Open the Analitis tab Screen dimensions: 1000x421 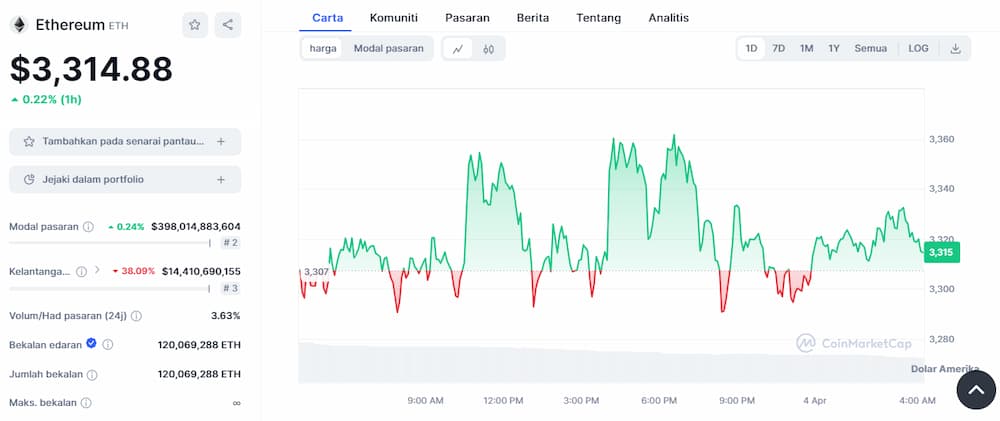(x=668, y=18)
